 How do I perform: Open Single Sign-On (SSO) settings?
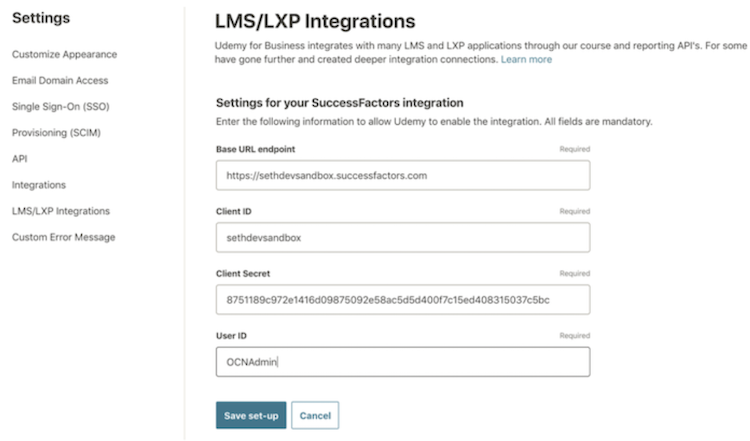(x=62, y=106)
